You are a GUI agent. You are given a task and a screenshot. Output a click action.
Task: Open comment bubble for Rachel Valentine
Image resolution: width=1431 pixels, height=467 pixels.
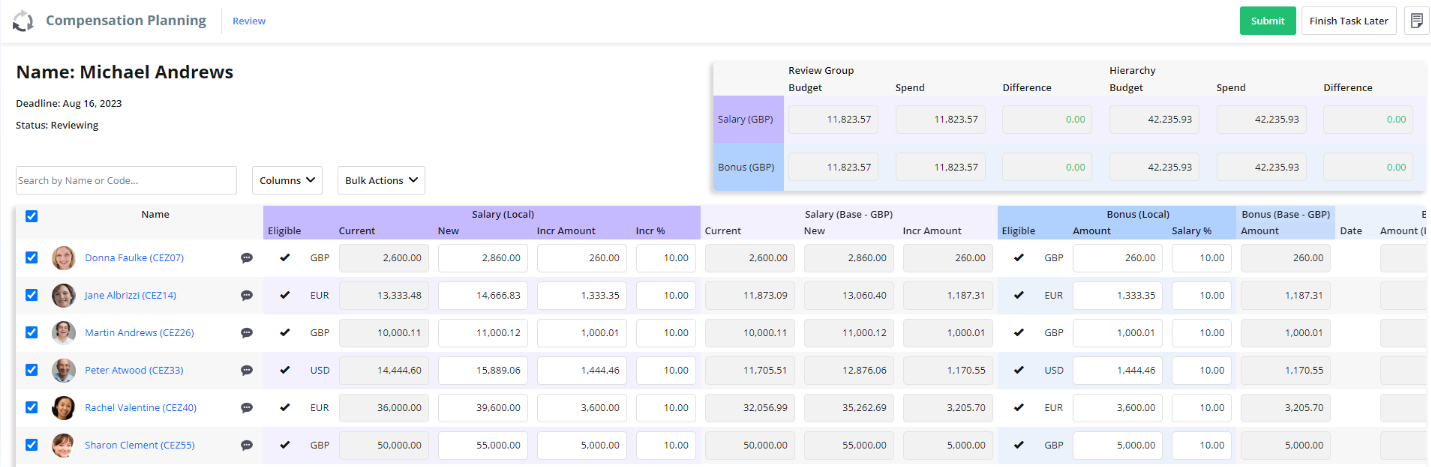(247, 408)
